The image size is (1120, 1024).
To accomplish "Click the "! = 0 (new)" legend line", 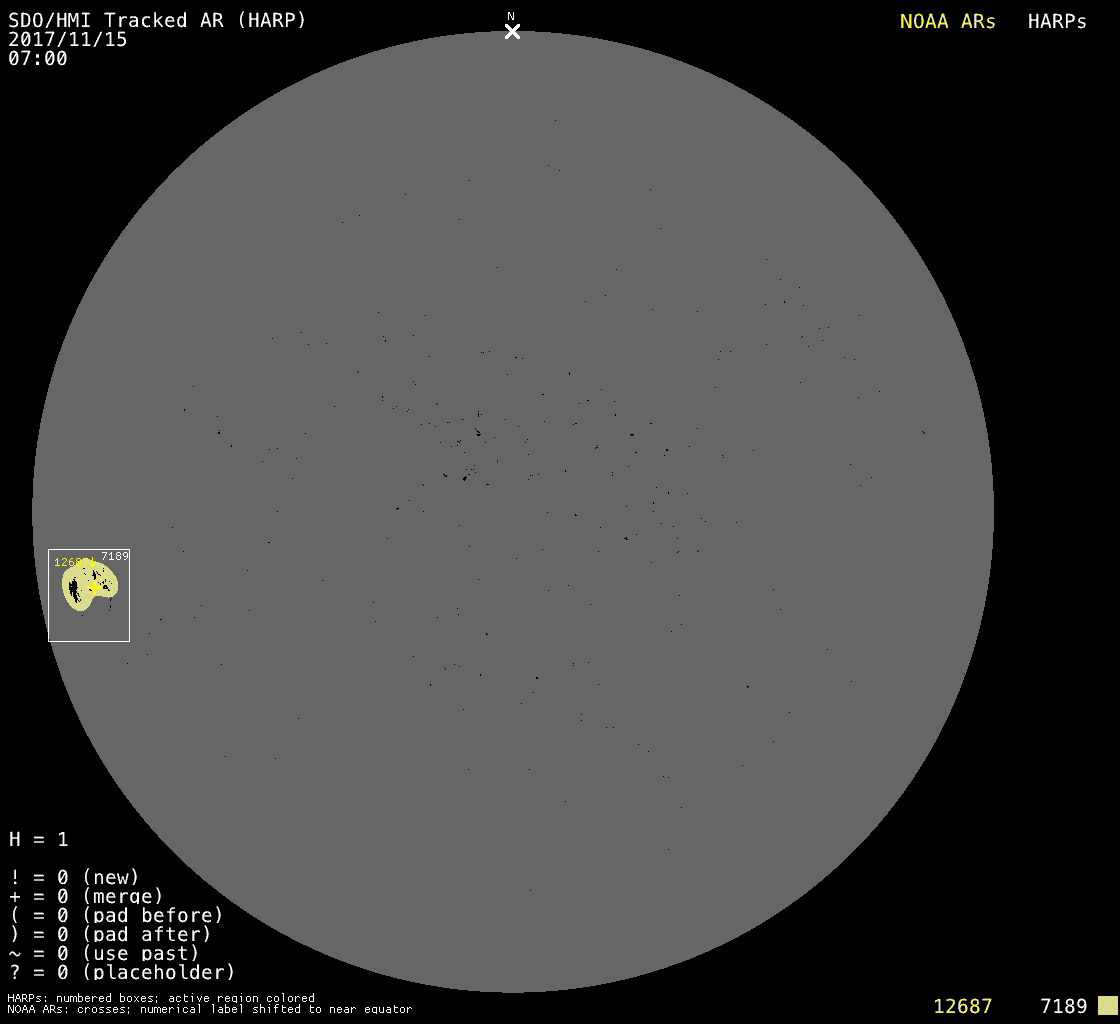I will click(x=74, y=877).
